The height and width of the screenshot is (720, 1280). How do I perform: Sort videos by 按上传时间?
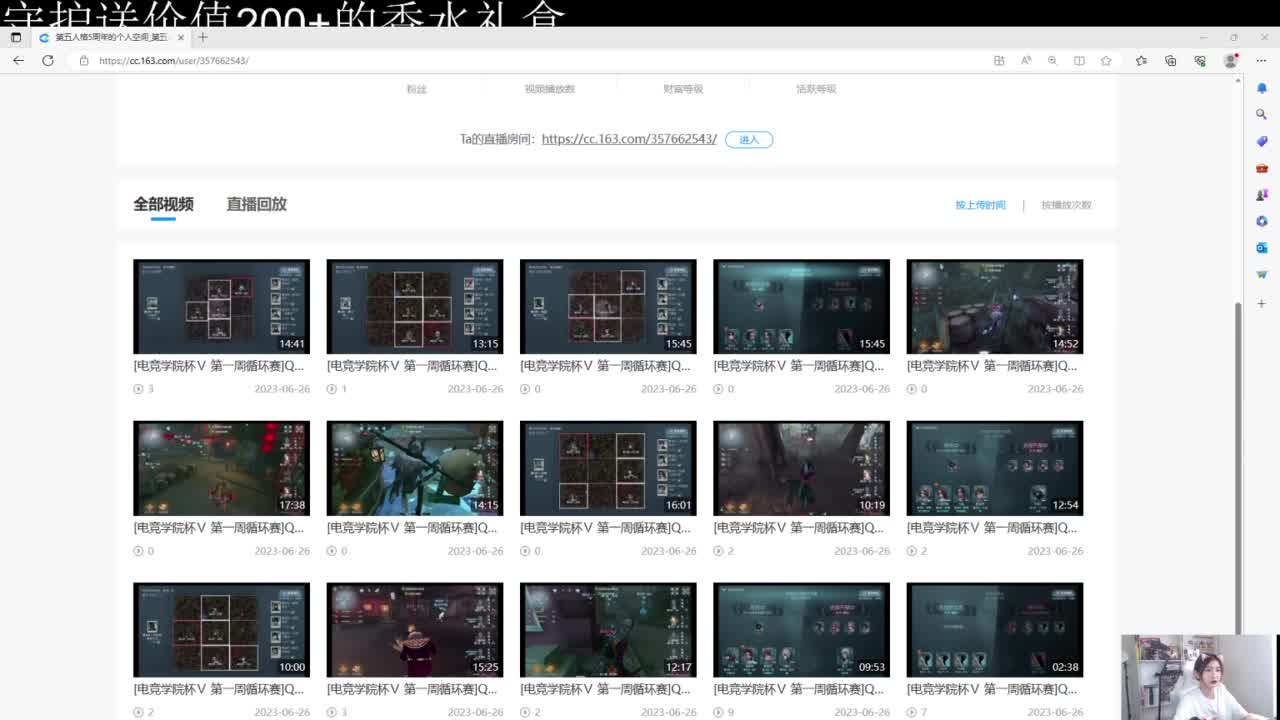tap(980, 205)
